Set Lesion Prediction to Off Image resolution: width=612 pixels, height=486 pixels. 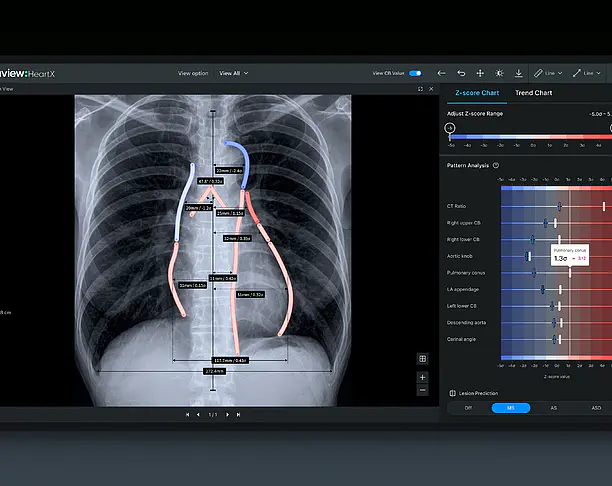point(468,408)
